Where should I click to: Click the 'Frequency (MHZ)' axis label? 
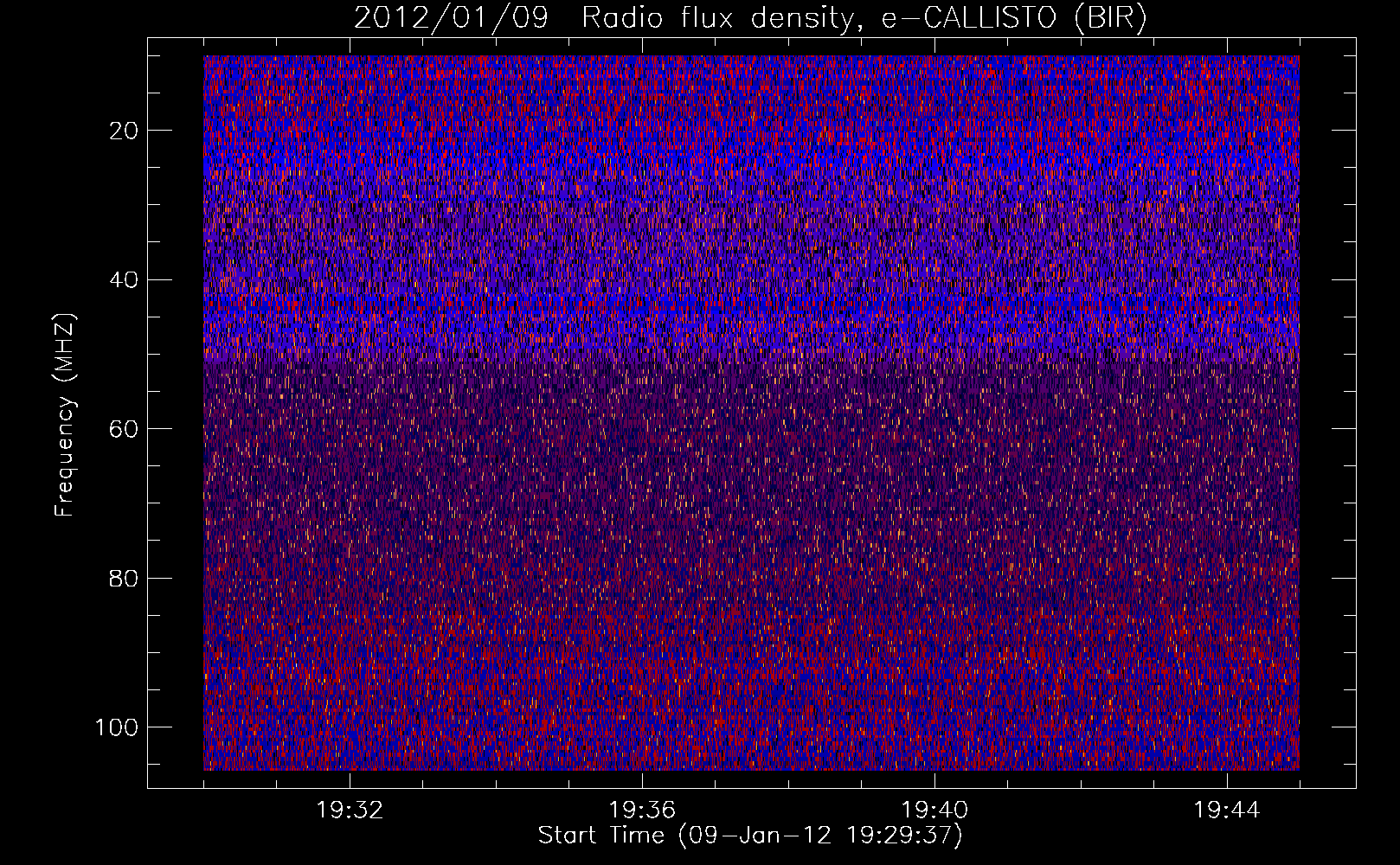tap(65, 414)
